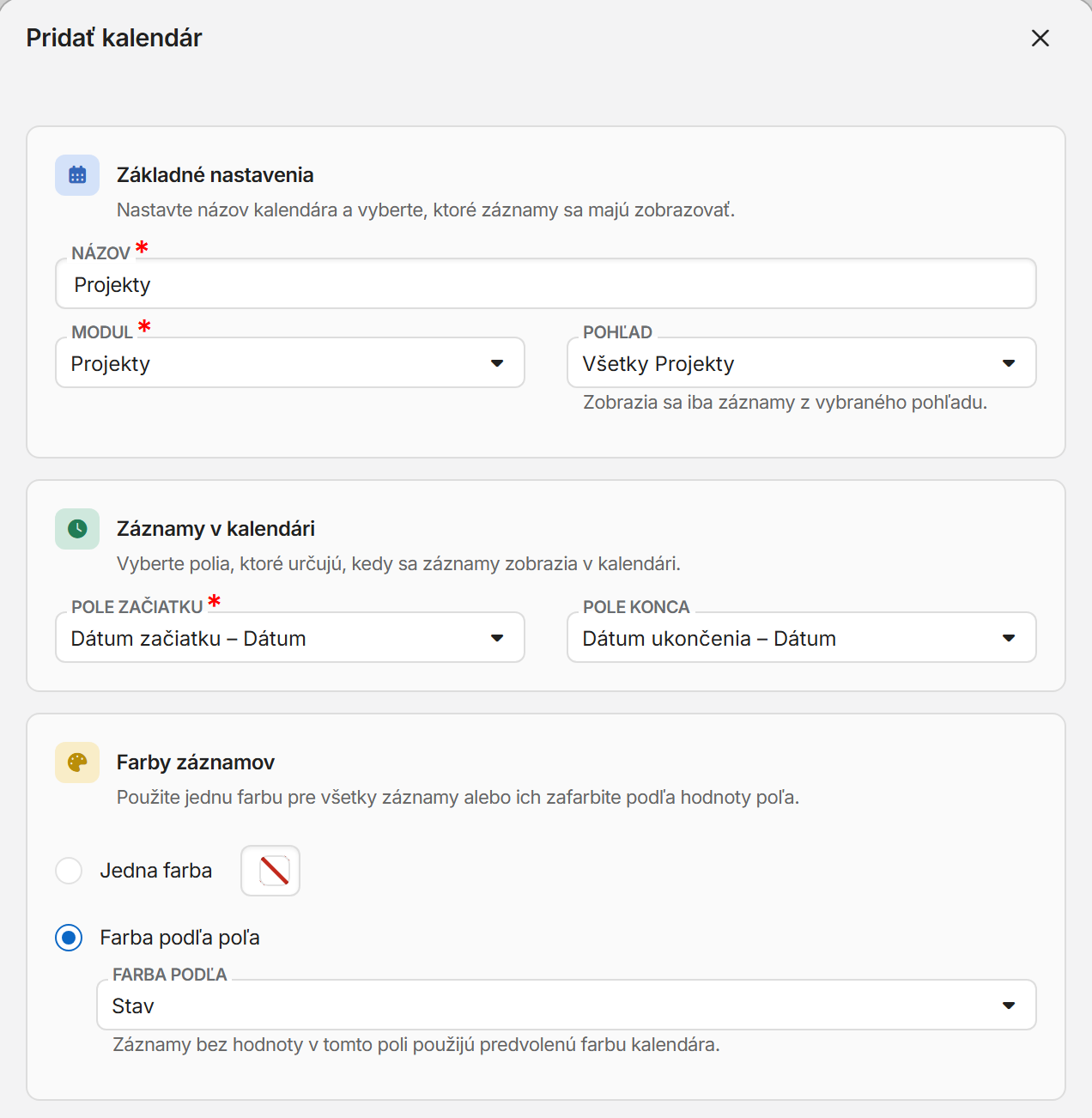Open the Pohľad dropdown showing Všetky Projekty
1092x1118 pixels.
click(802, 362)
